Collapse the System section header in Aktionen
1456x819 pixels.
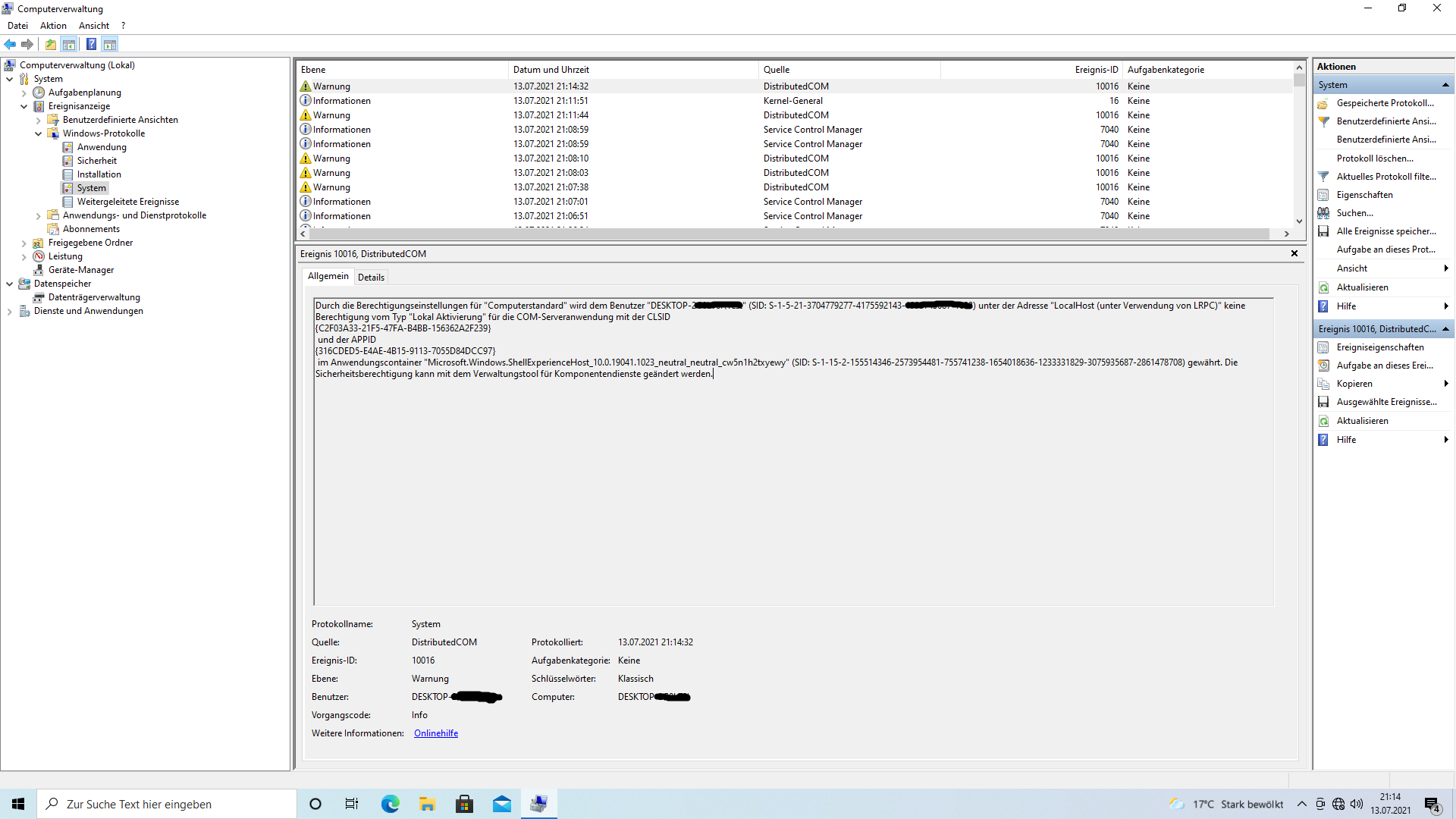(x=1445, y=85)
